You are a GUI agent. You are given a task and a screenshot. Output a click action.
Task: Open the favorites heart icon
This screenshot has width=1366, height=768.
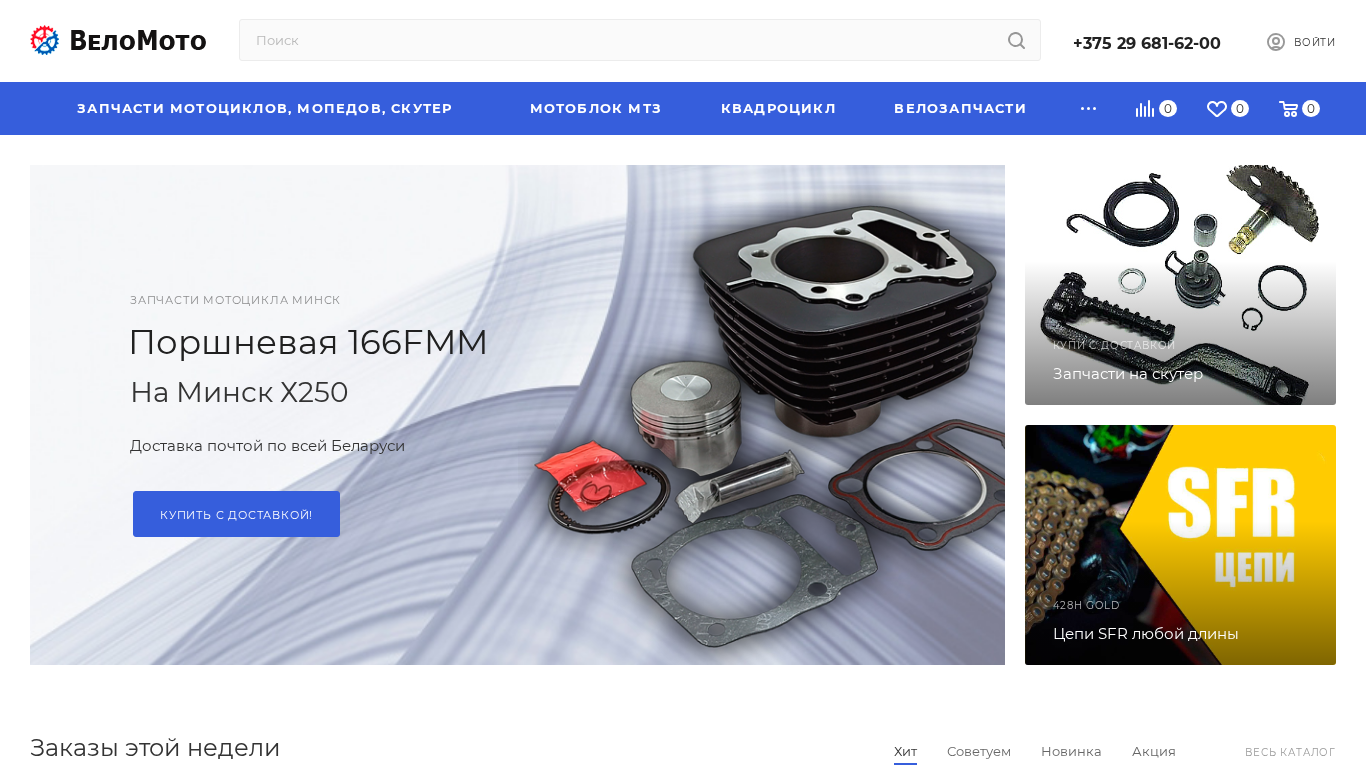point(1216,109)
